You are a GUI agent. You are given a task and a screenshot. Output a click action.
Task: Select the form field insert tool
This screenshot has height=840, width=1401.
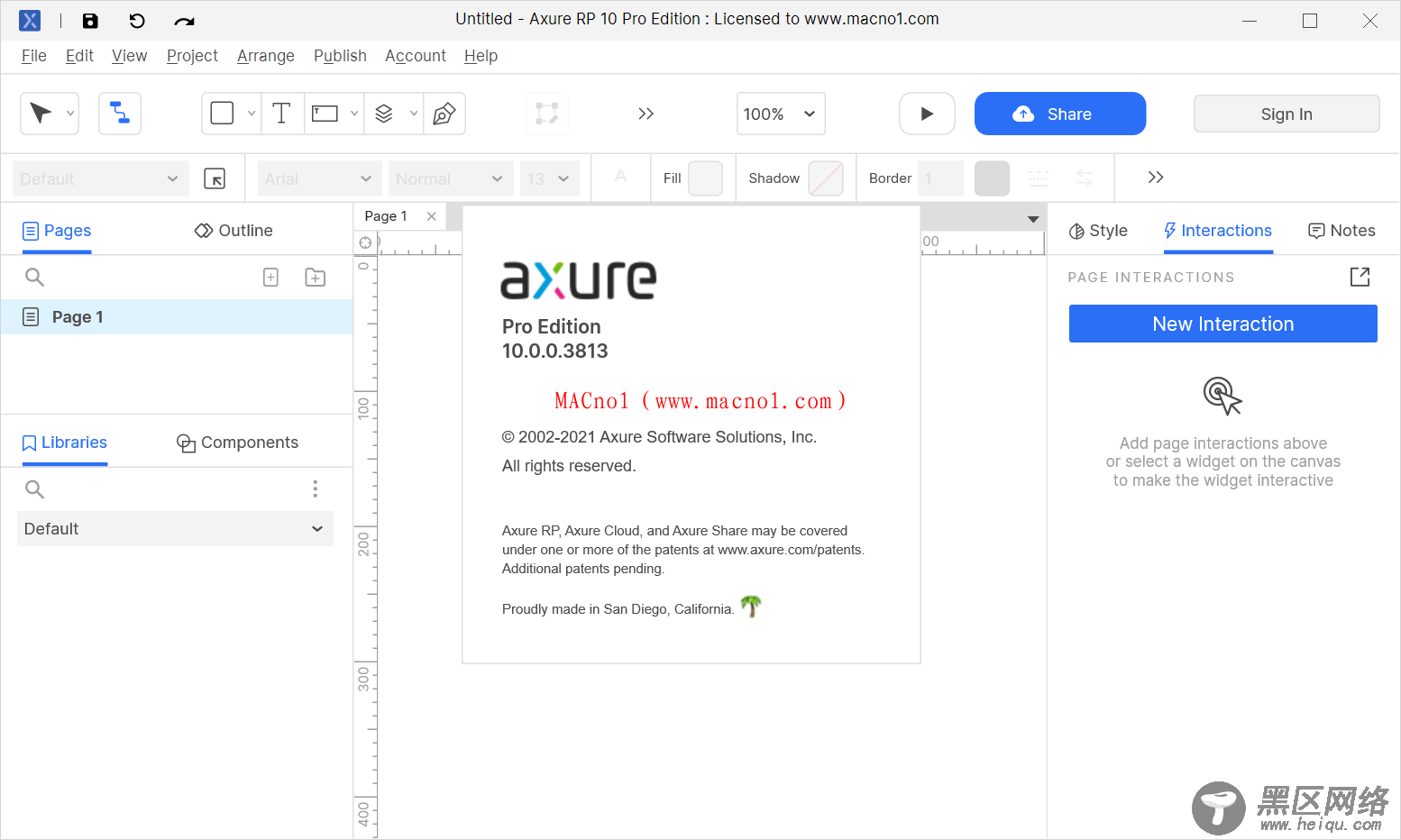[x=325, y=114]
